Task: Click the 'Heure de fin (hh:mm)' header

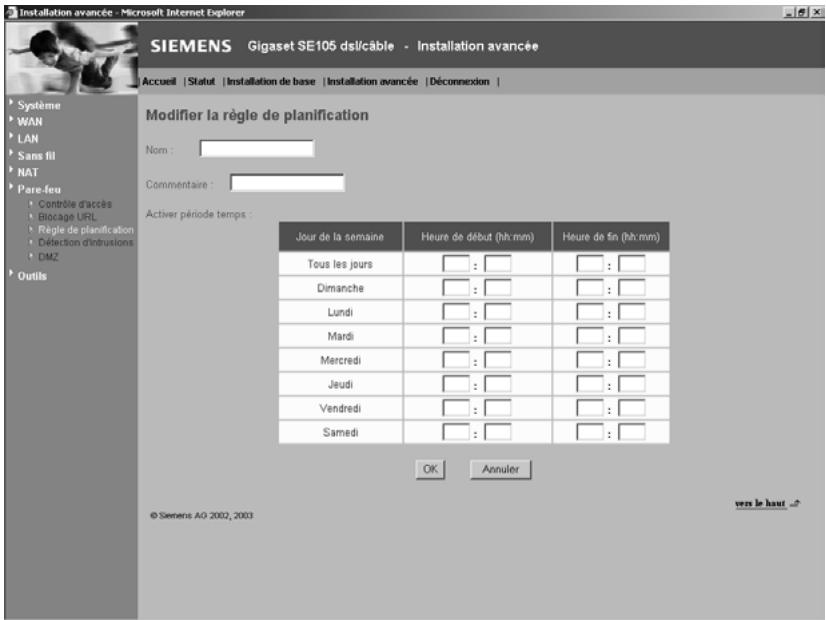Action: point(611,237)
